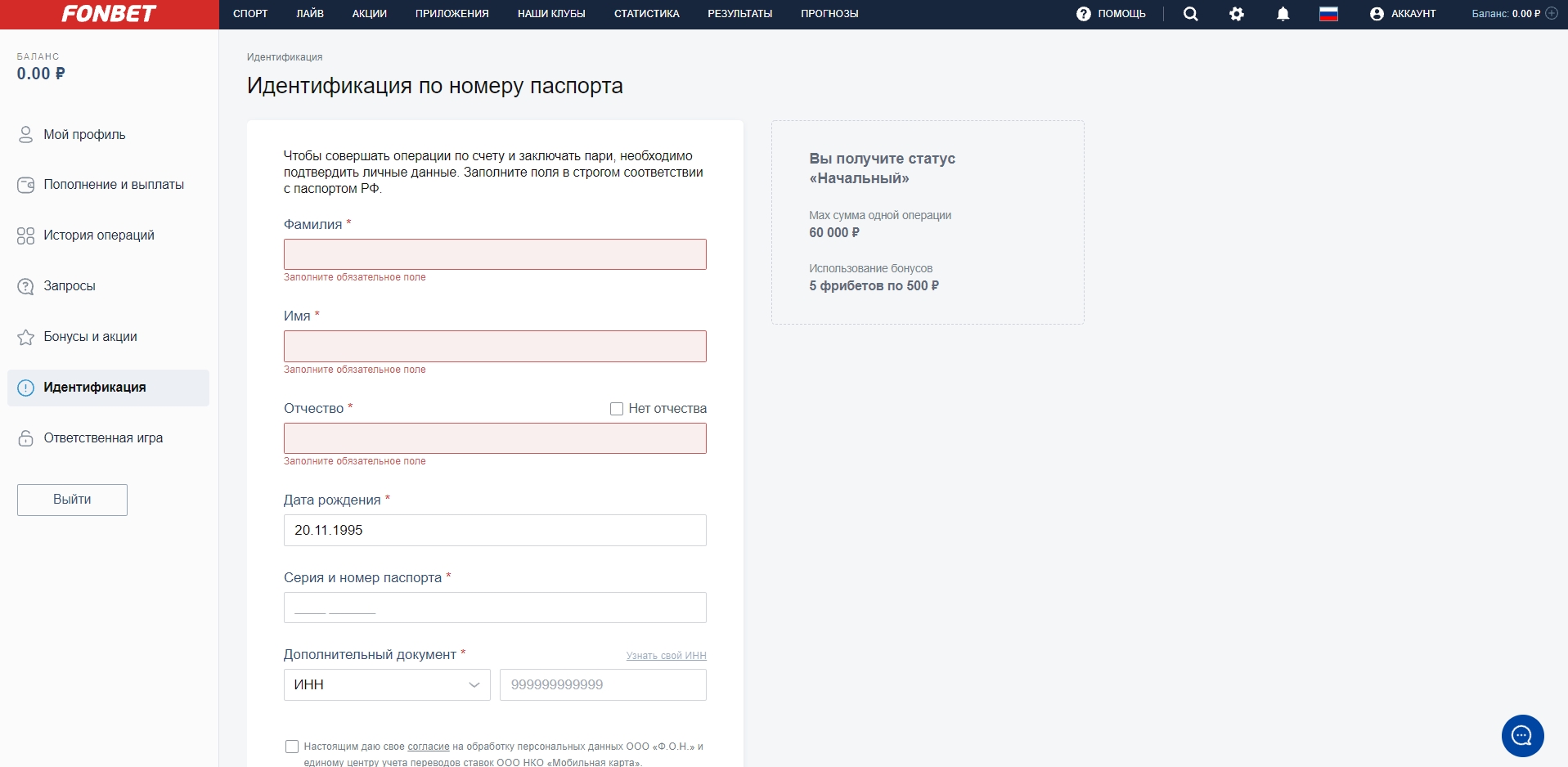Open the ПРИЛОЖЕНИЯ menu
Viewport: 1568px width, 767px height.
coord(452,14)
